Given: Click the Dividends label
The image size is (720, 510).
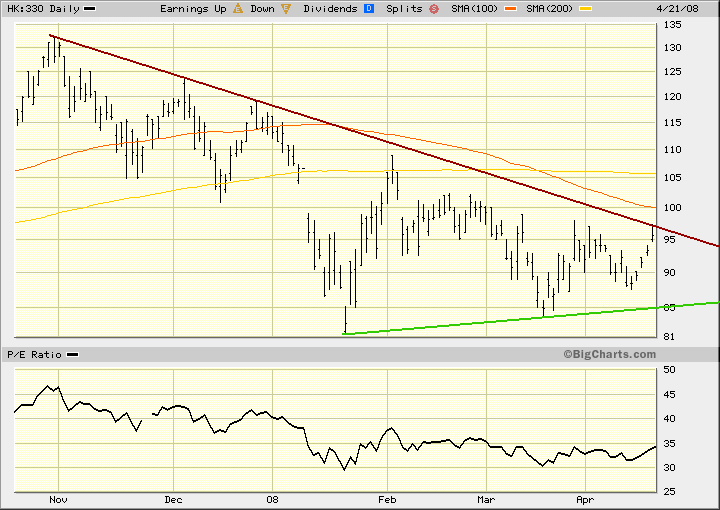Looking at the screenshot, I should pyautogui.click(x=330, y=8).
